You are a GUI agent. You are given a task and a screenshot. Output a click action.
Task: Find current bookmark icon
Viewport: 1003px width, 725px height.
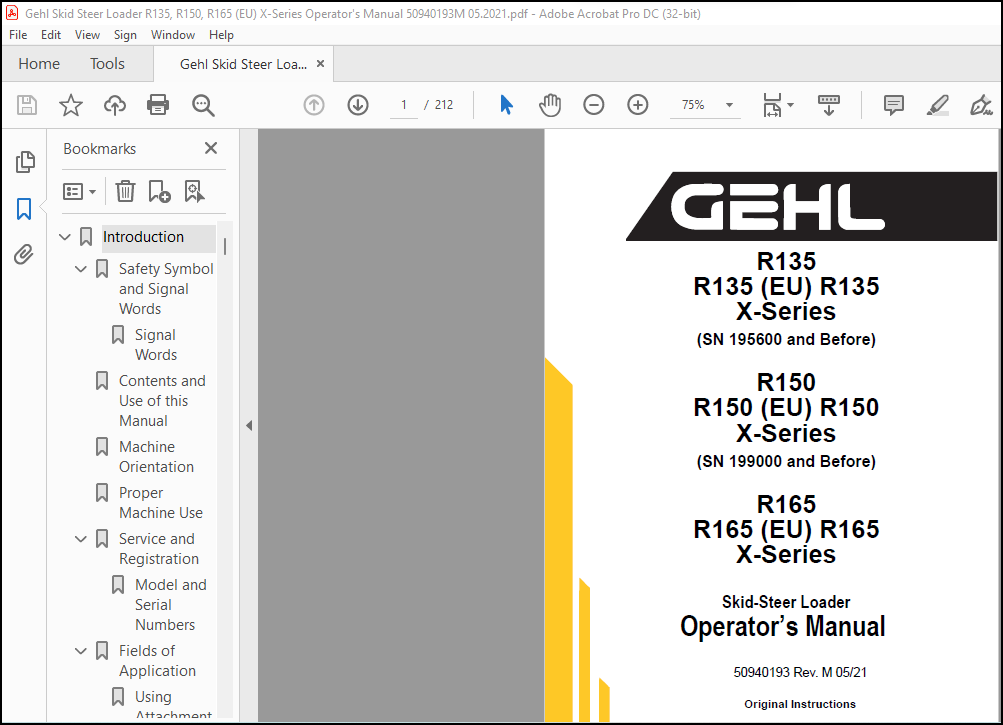194,191
